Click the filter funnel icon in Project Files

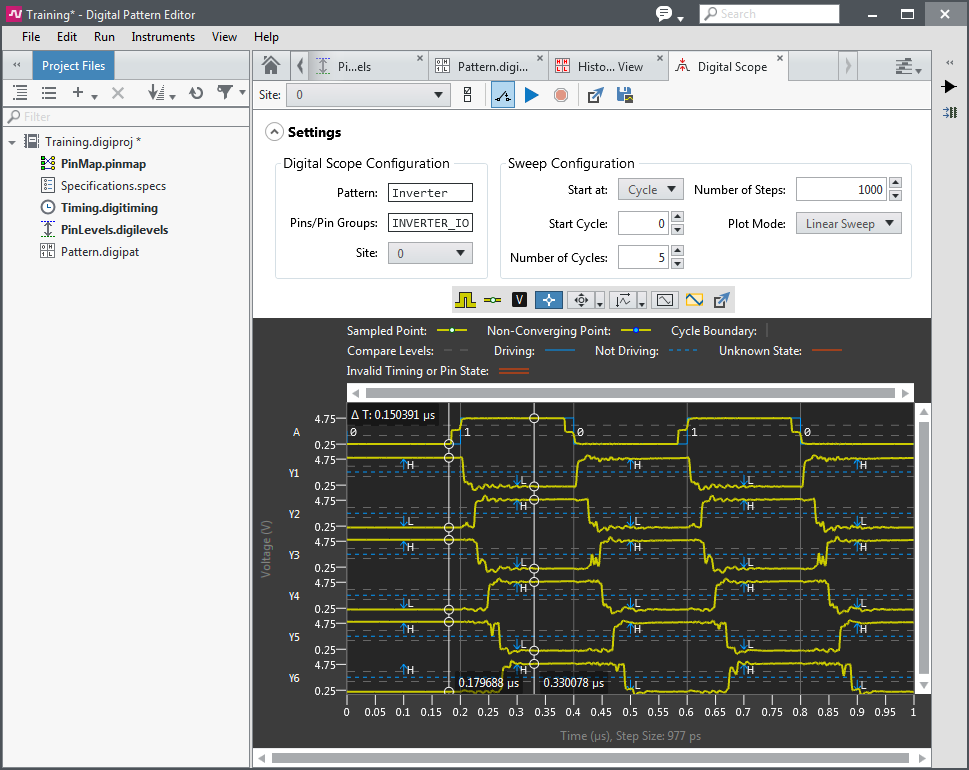225,93
